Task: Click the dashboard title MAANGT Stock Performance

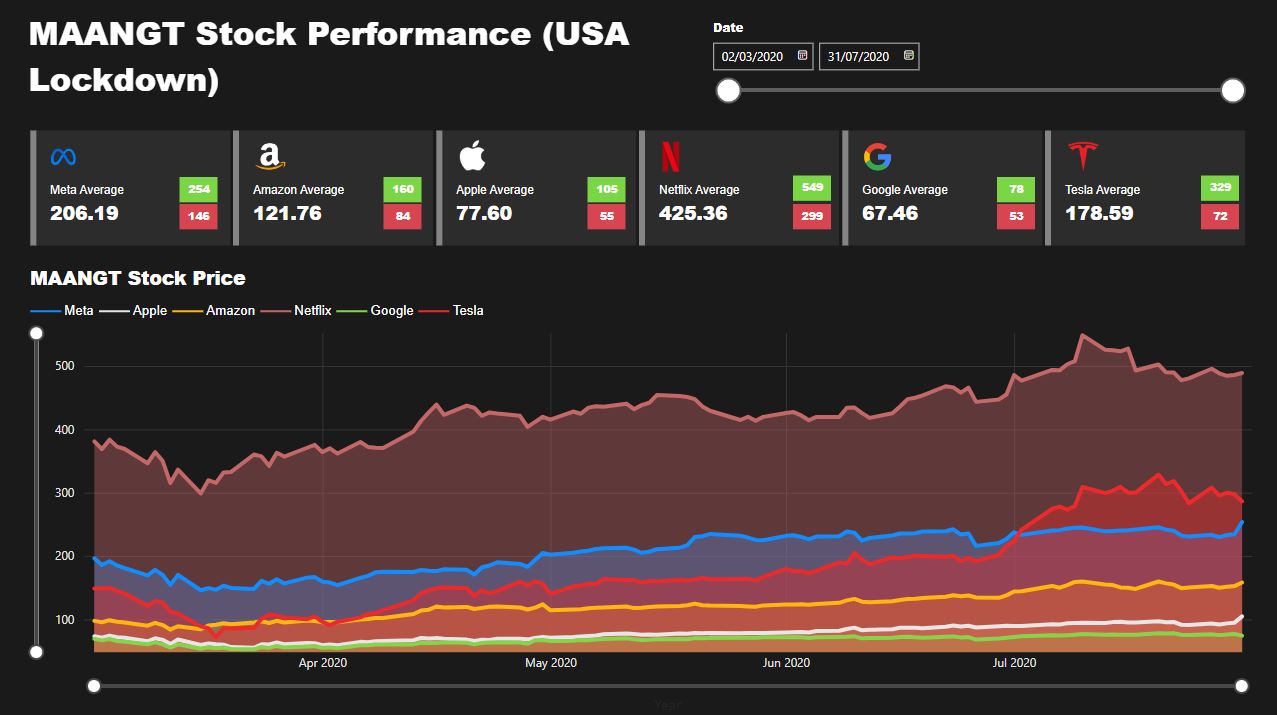Action: point(329,56)
